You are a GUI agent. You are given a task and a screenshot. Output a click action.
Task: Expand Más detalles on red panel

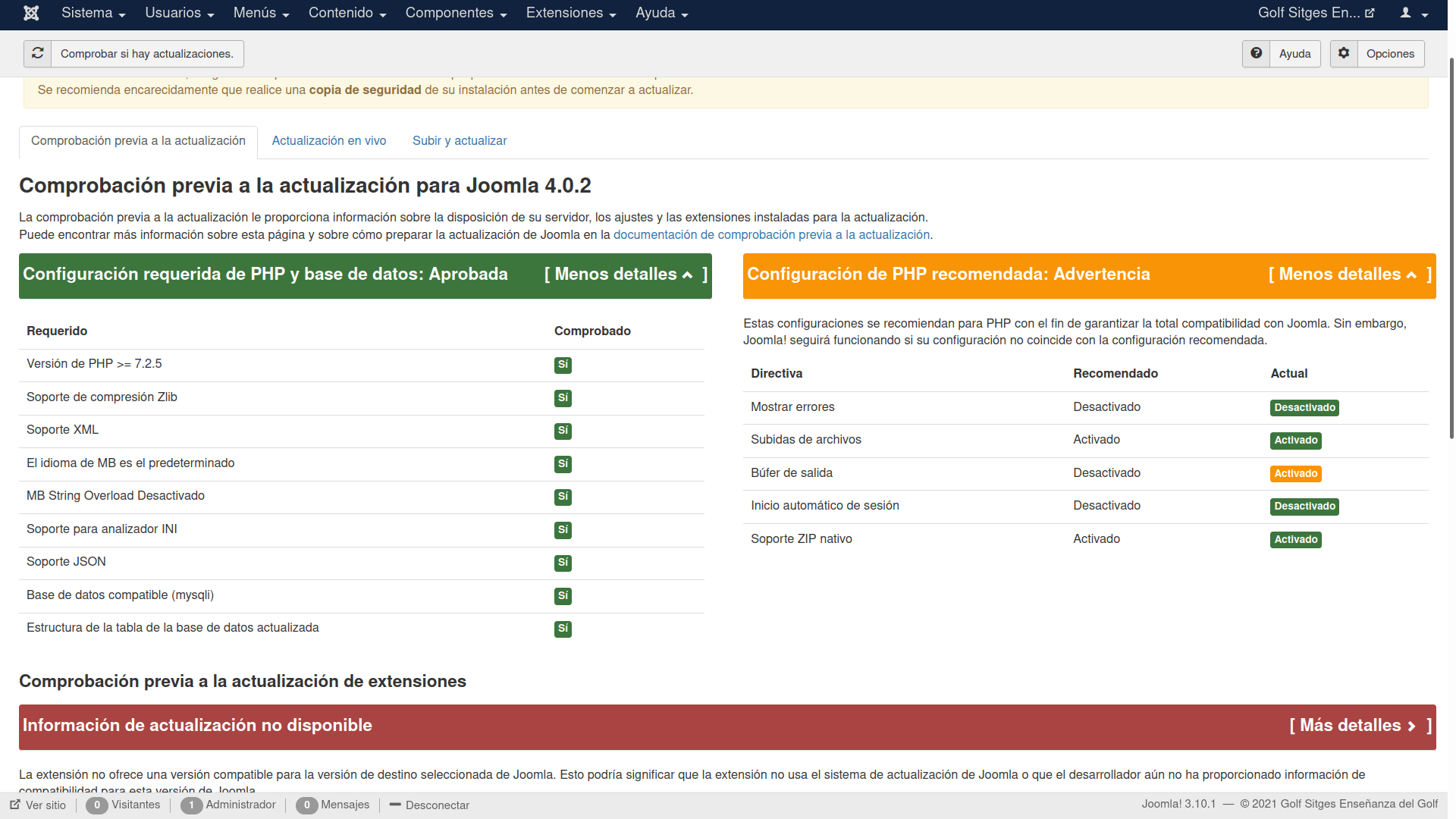tap(1360, 726)
